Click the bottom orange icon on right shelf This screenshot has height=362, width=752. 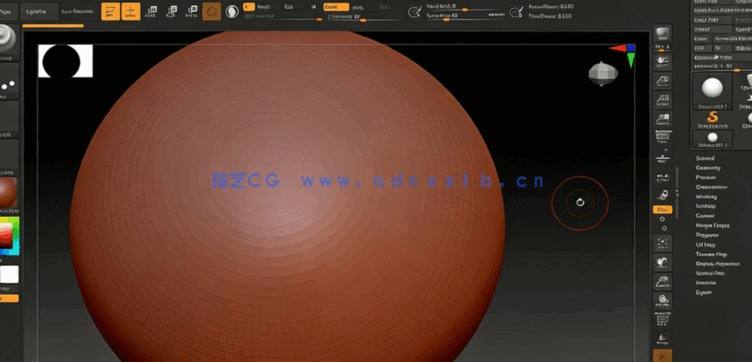click(x=663, y=356)
